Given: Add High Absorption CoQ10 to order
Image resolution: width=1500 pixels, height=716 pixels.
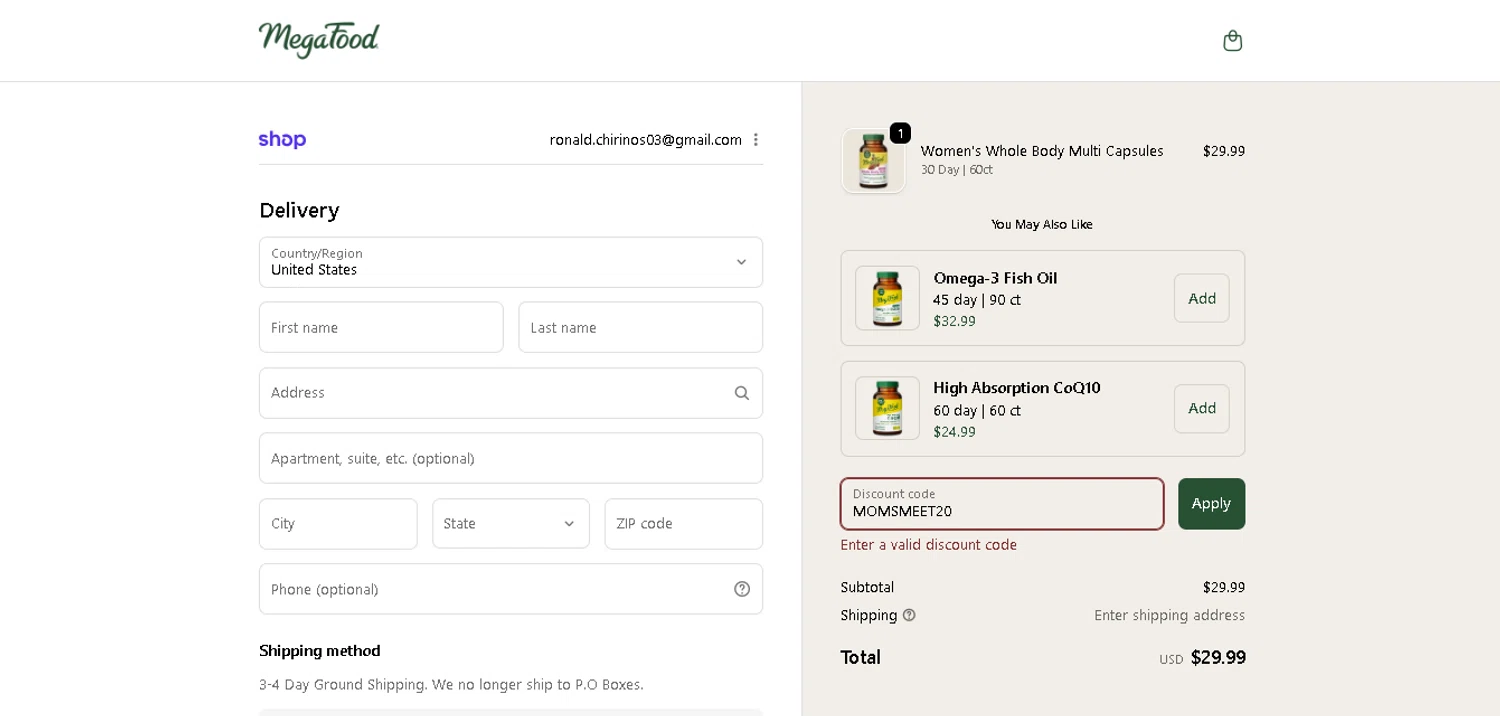Looking at the screenshot, I should pos(1202,408).
